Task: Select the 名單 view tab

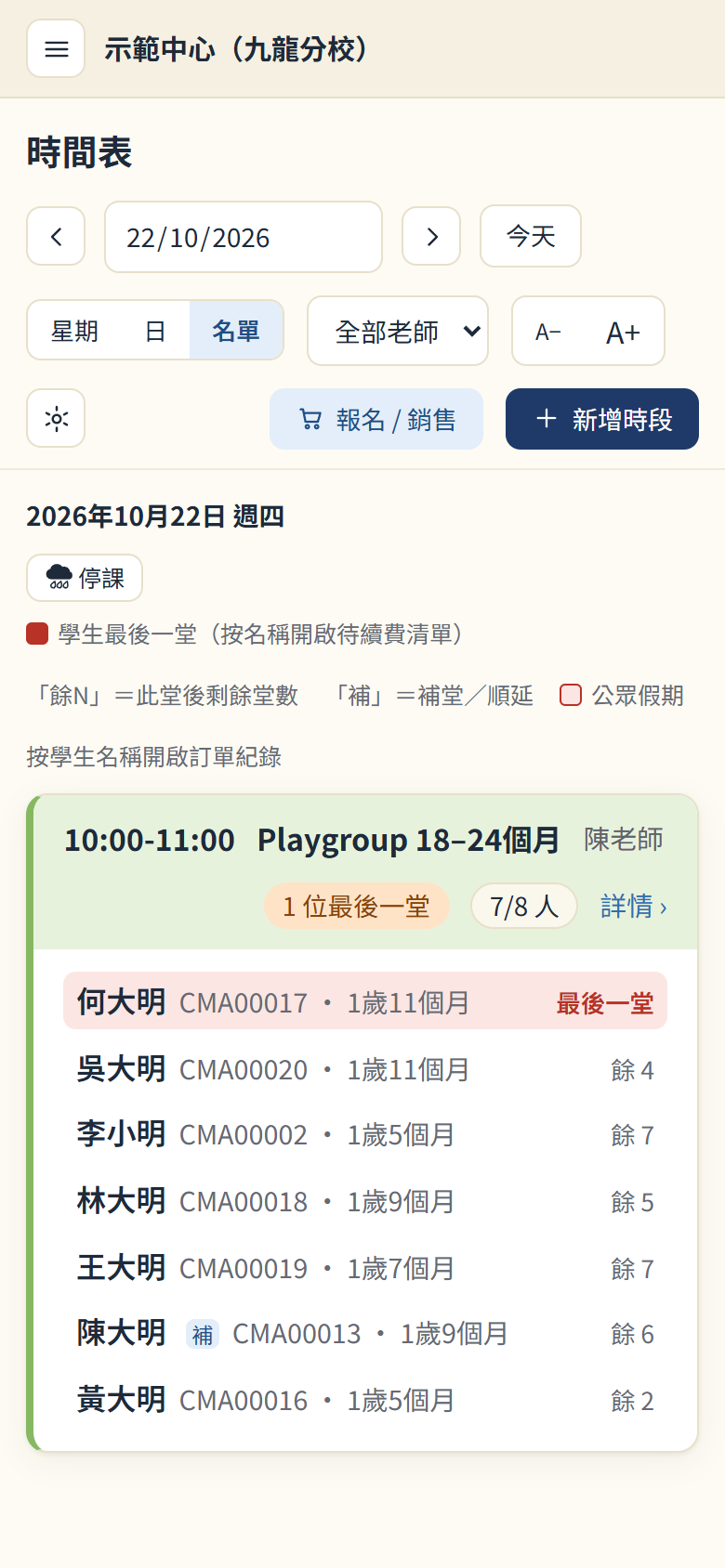Action: click(236, 331)
